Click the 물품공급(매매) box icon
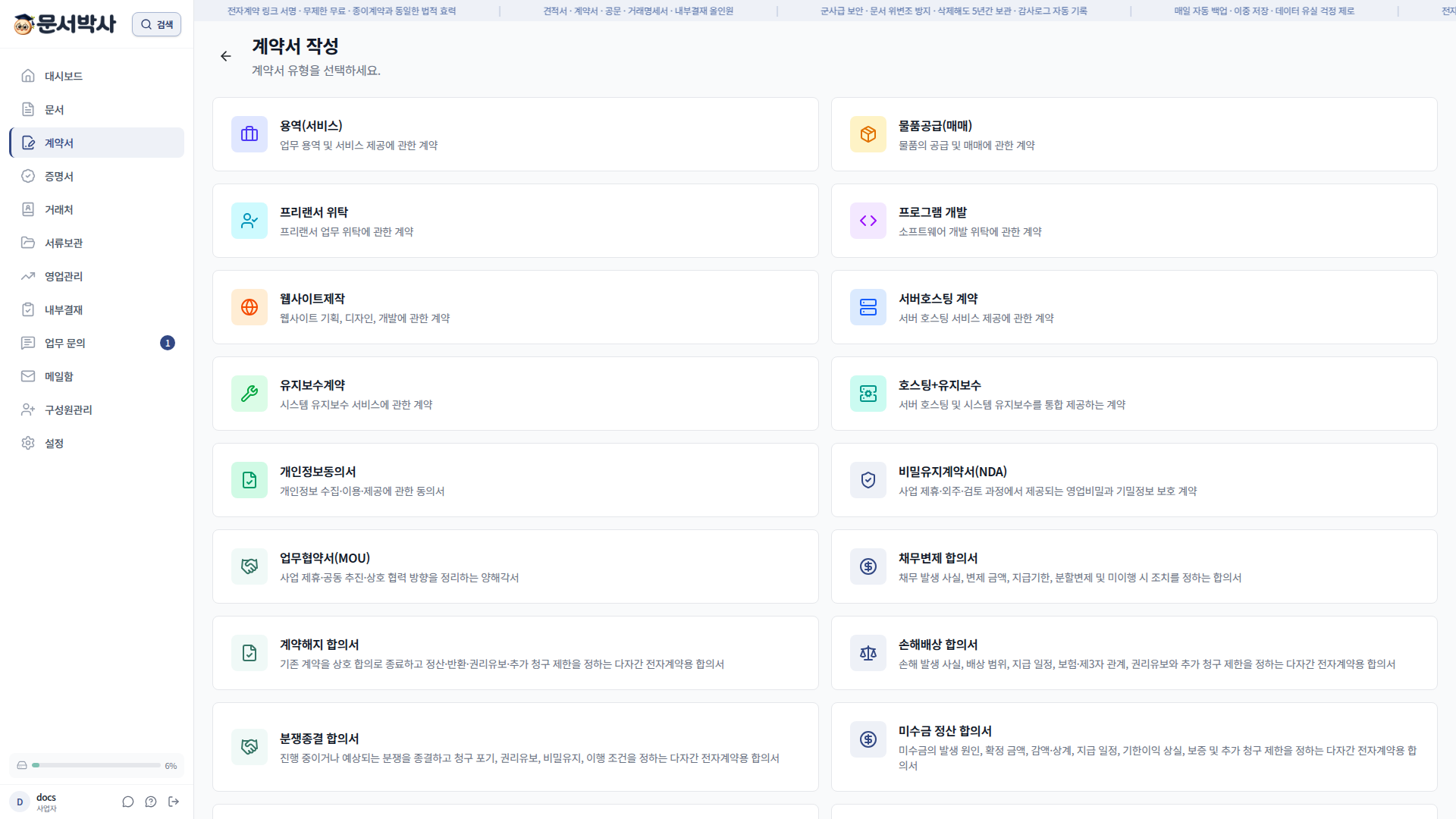This screenshot has height=819, width=1456. point(868,134)
